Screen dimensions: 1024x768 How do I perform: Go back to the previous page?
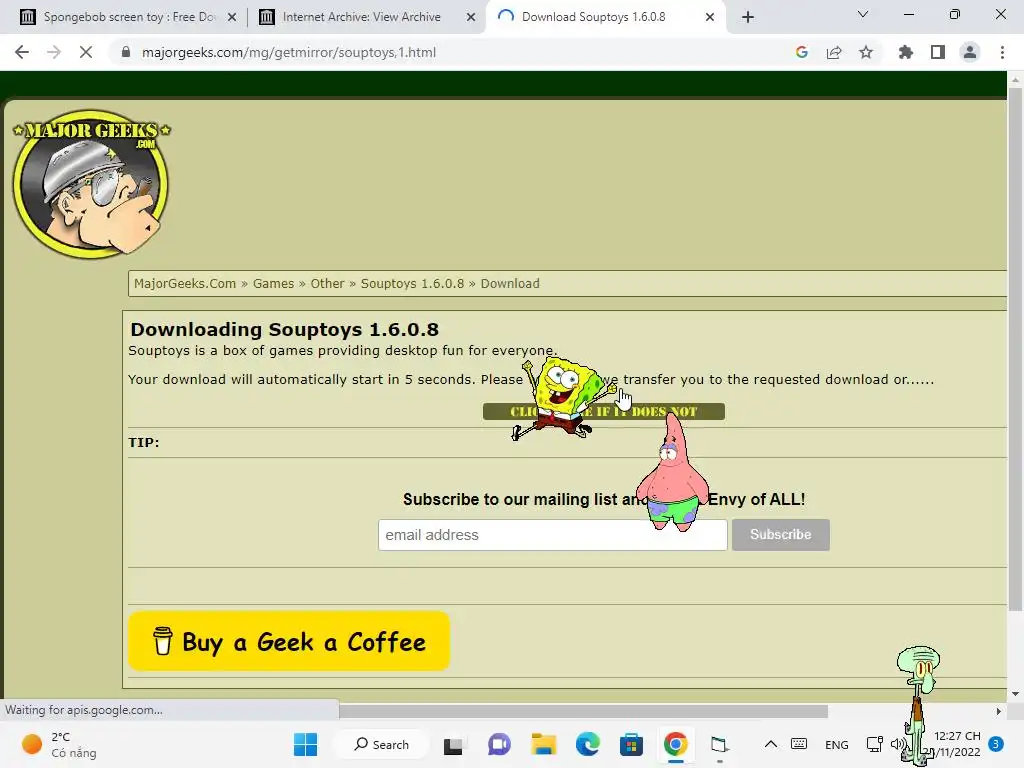tap(22, 52)
